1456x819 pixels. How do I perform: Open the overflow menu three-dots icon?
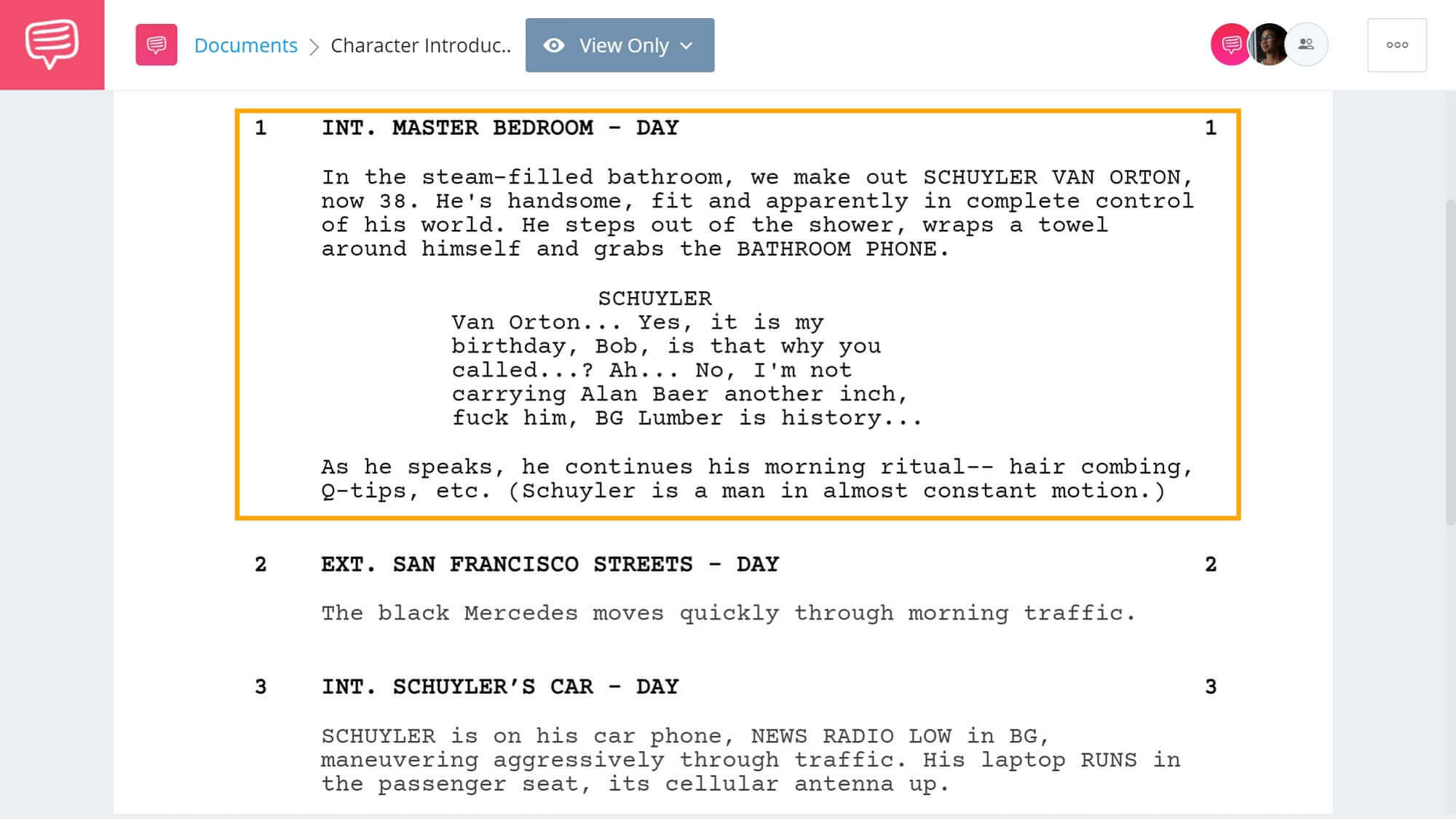(x=1398, y=44)
